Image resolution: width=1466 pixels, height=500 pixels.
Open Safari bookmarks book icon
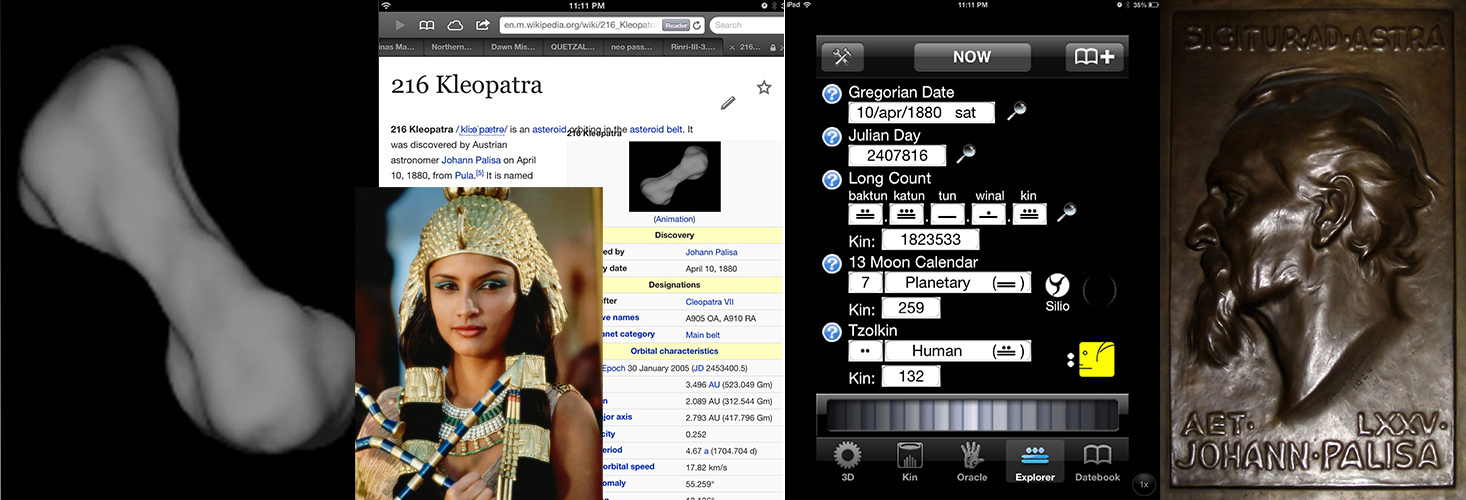[x=427, y=25]
